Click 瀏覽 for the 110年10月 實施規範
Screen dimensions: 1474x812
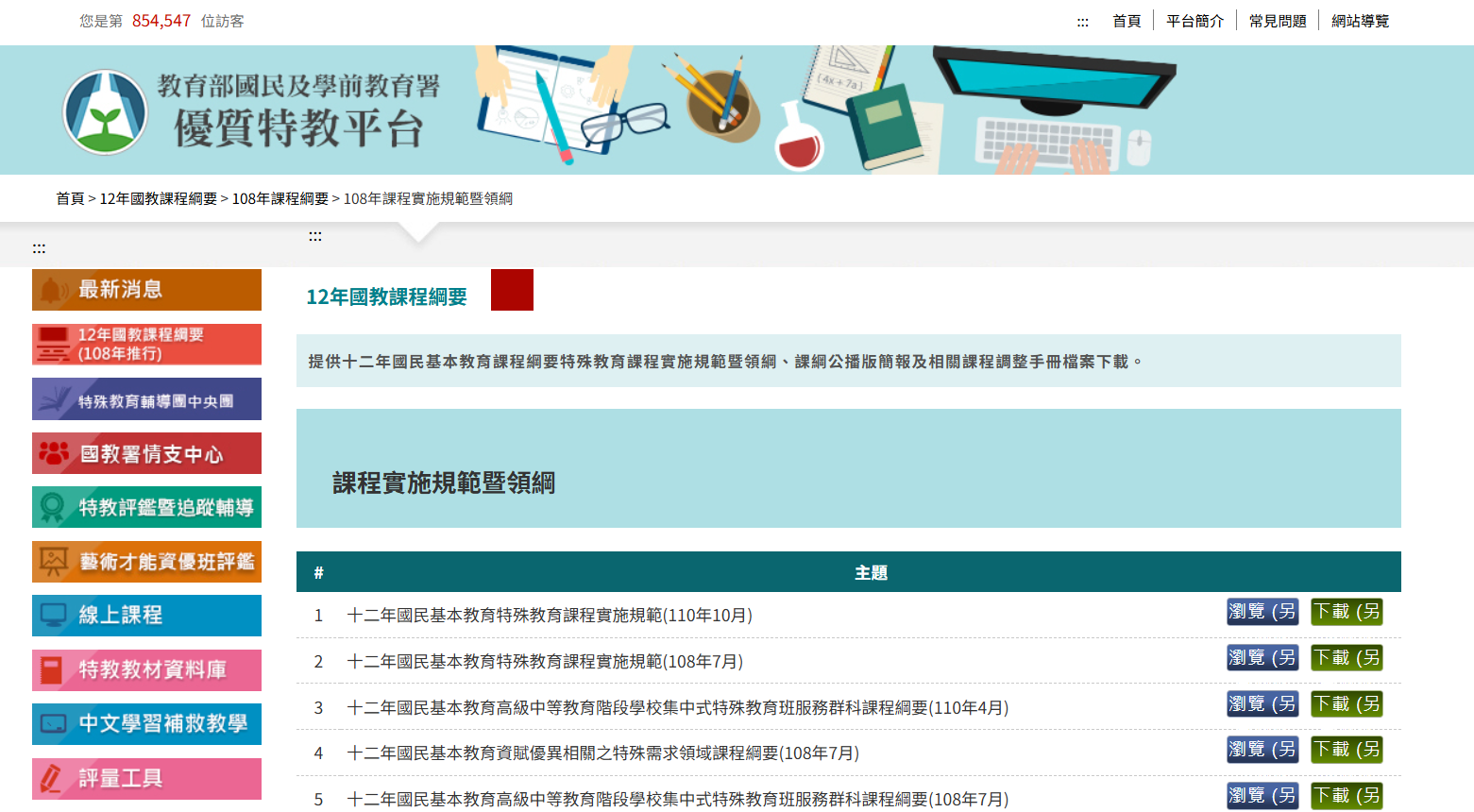point(1262,611)
